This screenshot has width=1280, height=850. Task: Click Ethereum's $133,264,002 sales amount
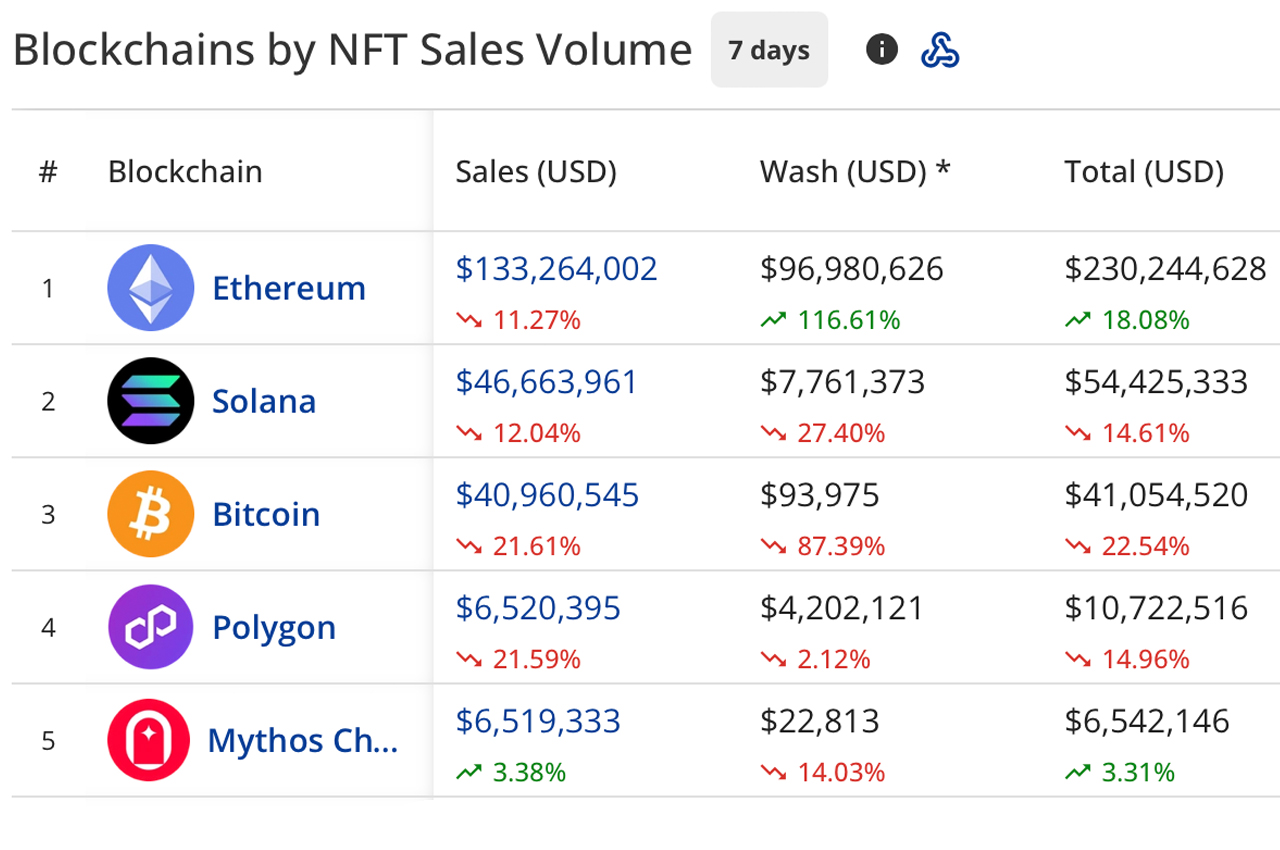[x=556, y=268]
